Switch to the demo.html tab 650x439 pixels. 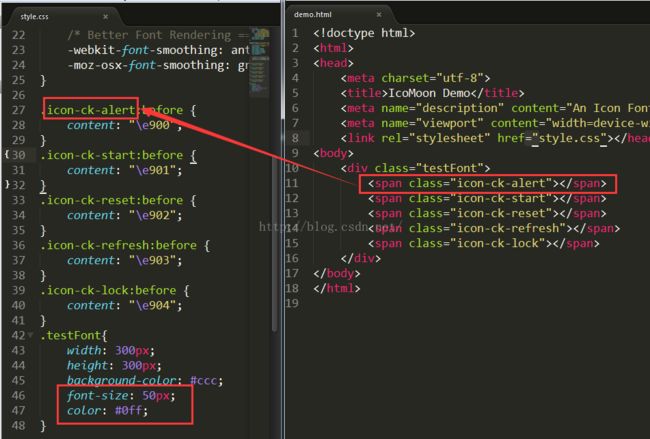313,15
